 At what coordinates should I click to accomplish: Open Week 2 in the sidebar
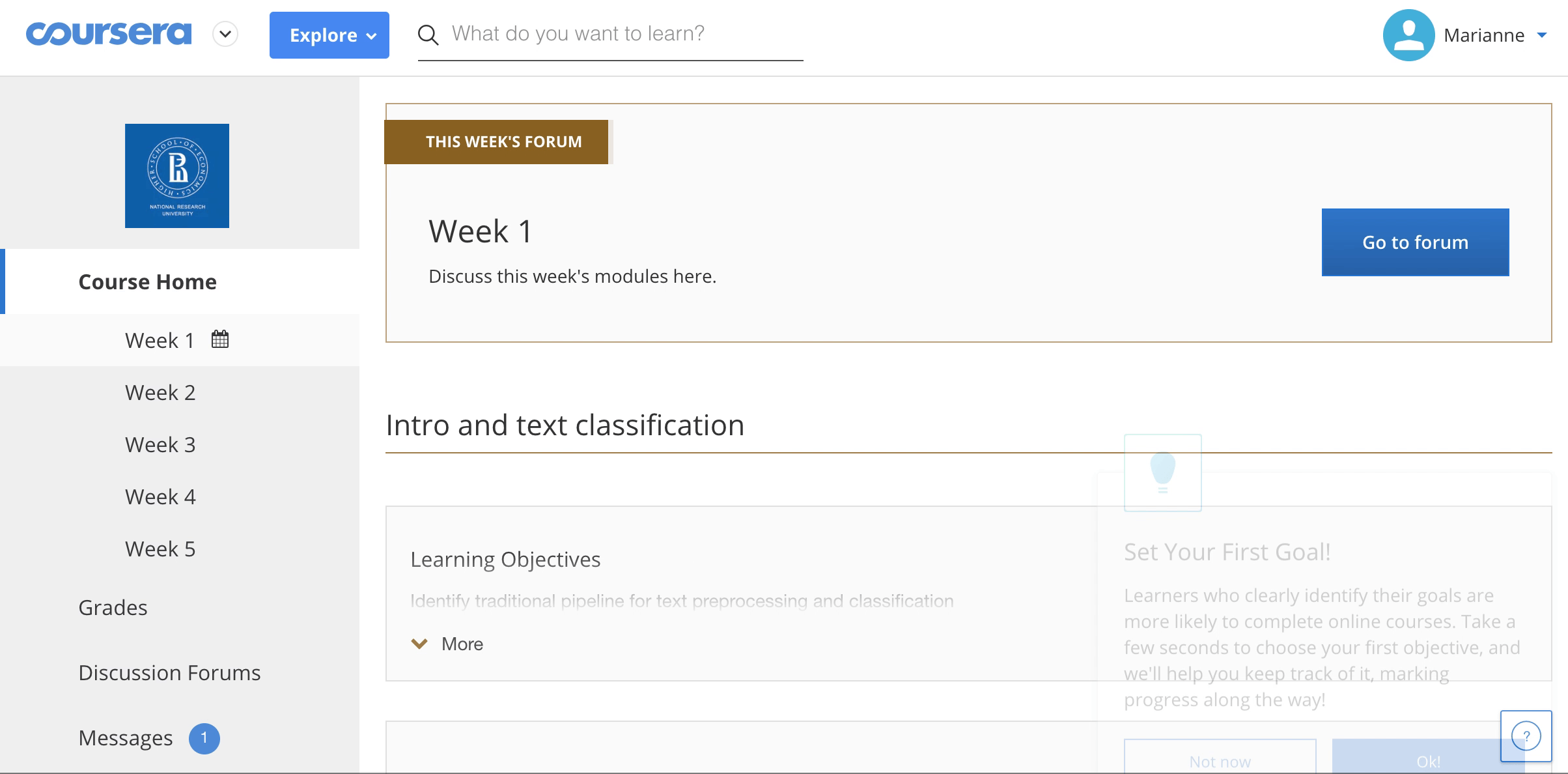click(x=160, y=392)
